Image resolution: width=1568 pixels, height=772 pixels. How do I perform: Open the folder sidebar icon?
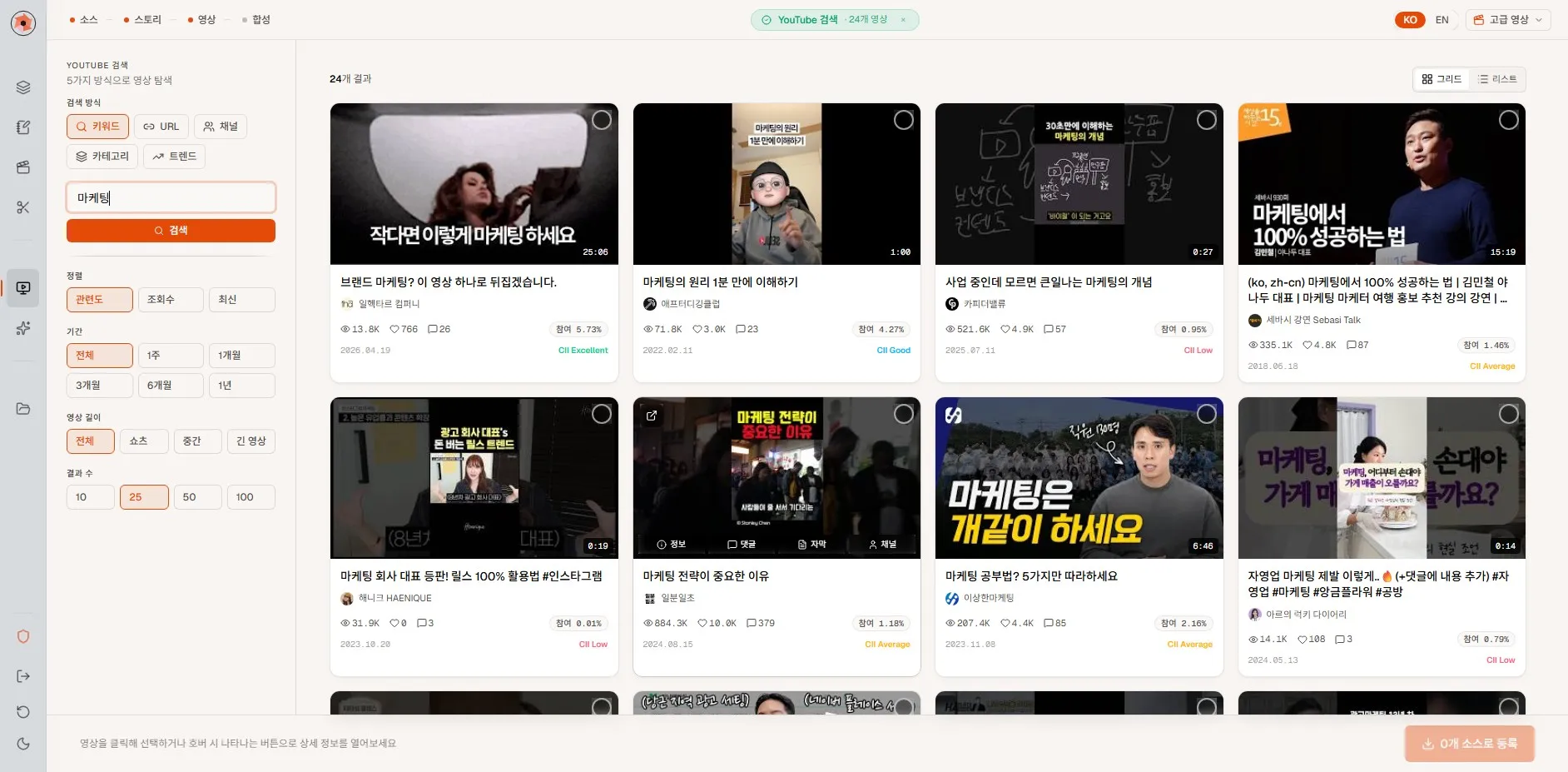pos(23,408)
